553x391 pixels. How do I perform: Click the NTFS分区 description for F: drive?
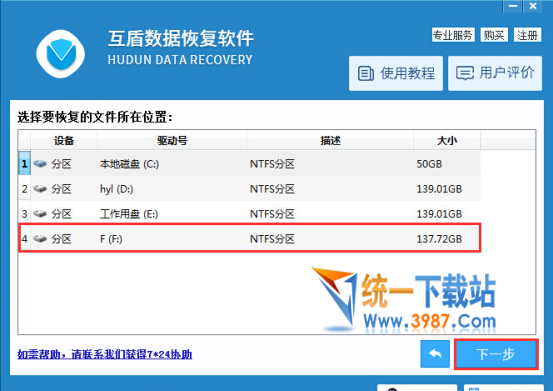coord(272,239)
